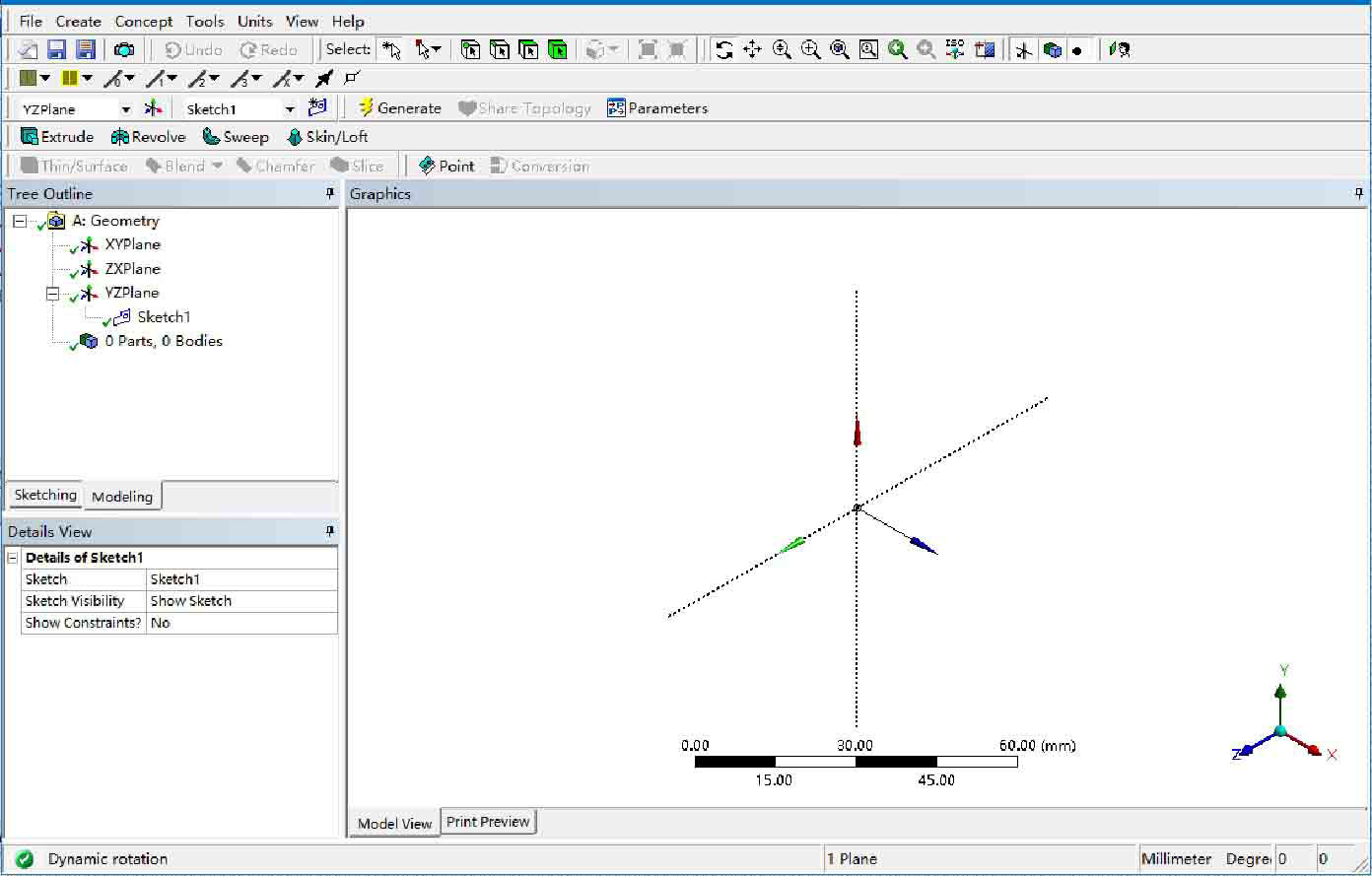
Task: Click the New Plane icon
Action: click(x=153, y=108)
